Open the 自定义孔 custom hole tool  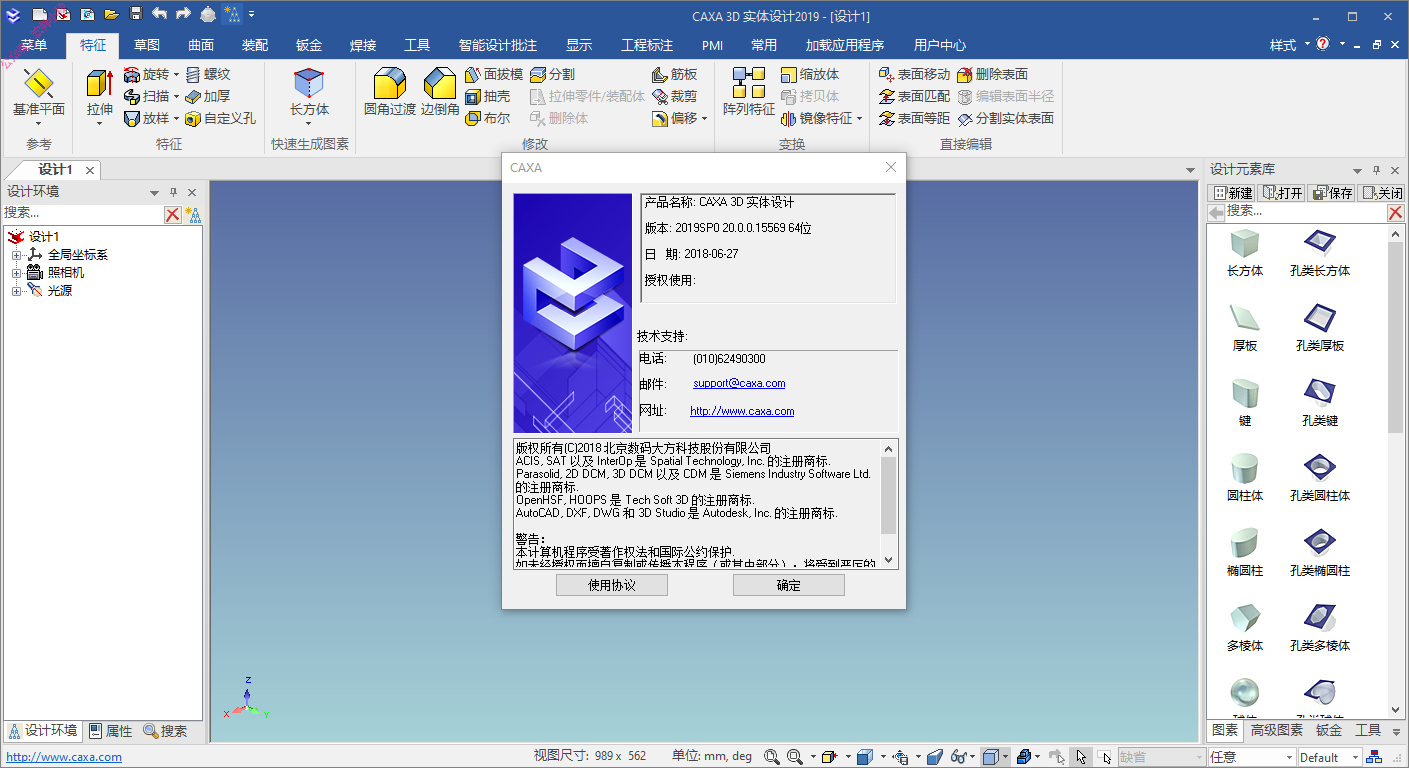point(221,118)
